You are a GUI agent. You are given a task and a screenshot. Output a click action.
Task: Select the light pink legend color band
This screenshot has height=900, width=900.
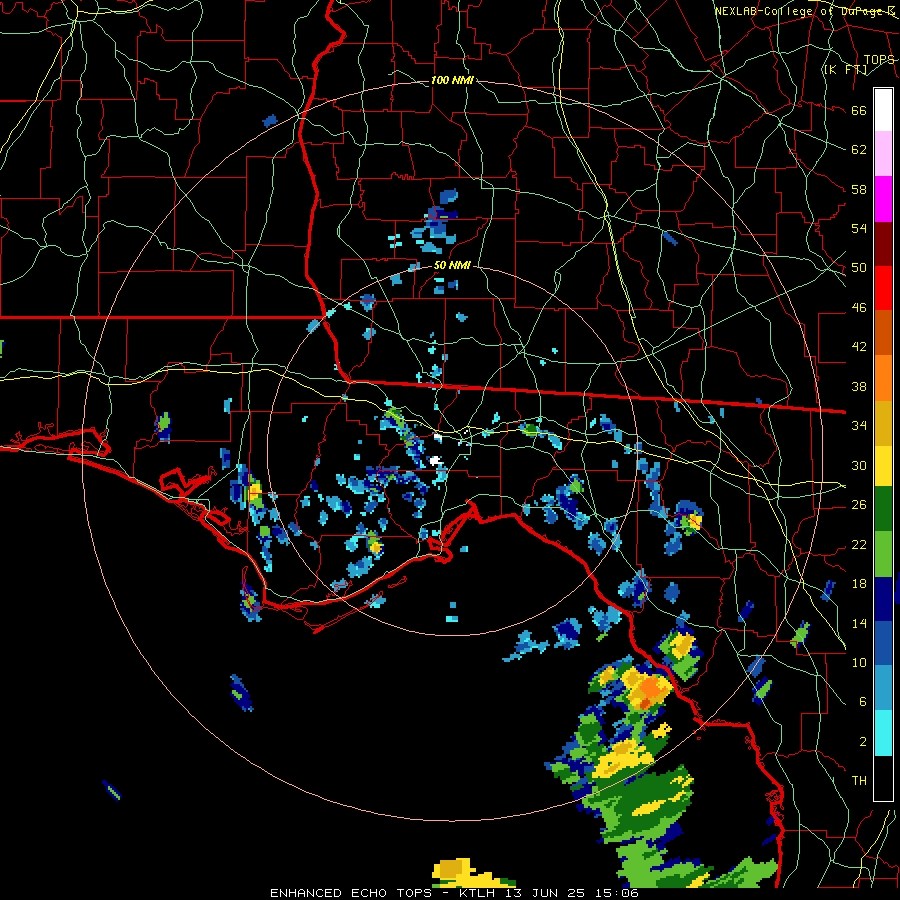coord(883,154)
